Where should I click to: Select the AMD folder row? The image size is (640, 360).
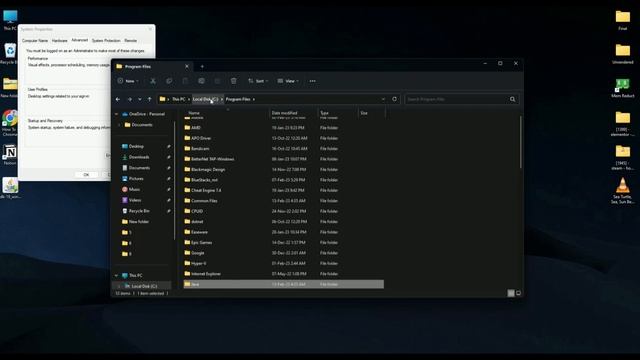[283, 128]
